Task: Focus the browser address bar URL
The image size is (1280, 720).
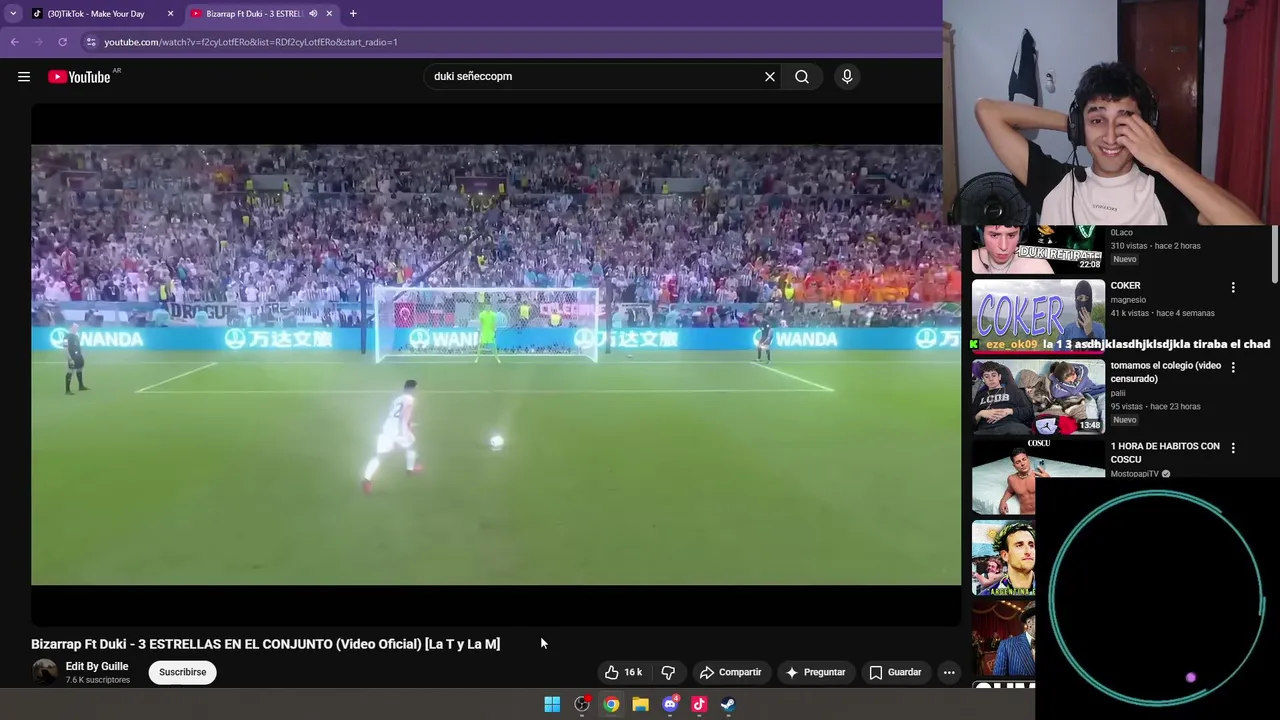Action: 251,42
